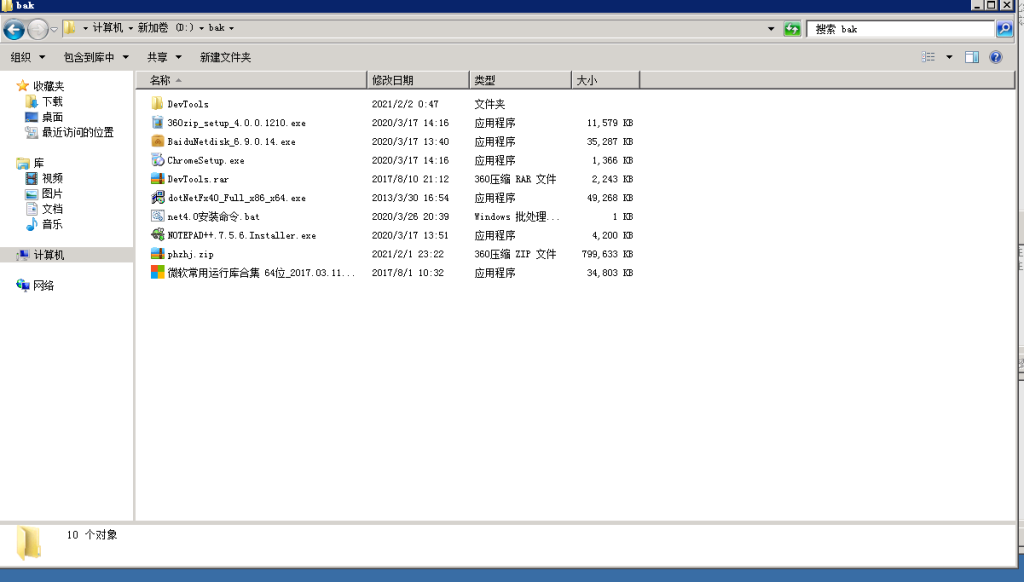Click the 2013/3/30 16:54 date cell
Viewport: 1024px width, 582px height.
410,198
